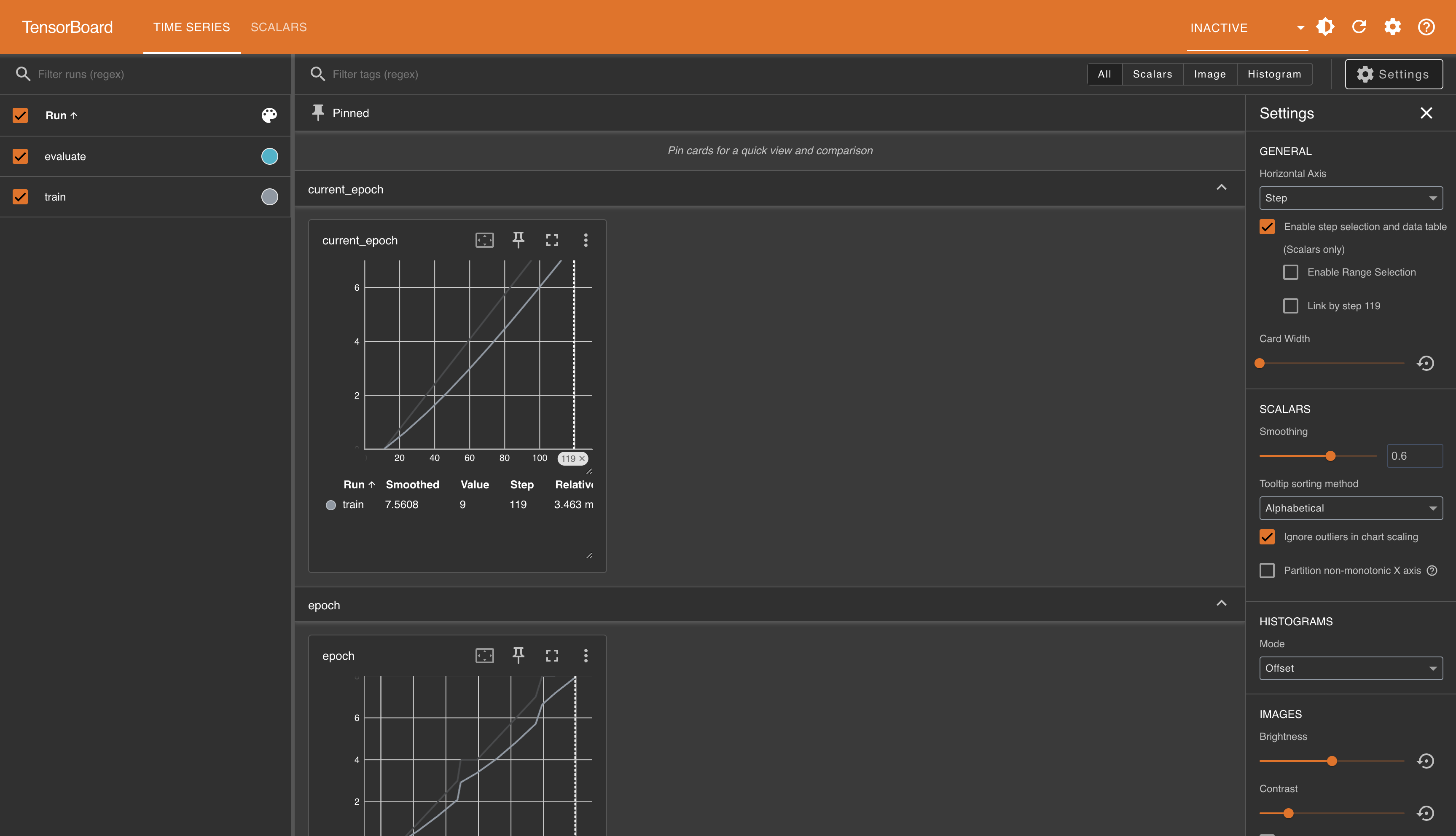1456x836 pixels.
Task: Pin the current_epoch card
Action: (x=518, y=240)
